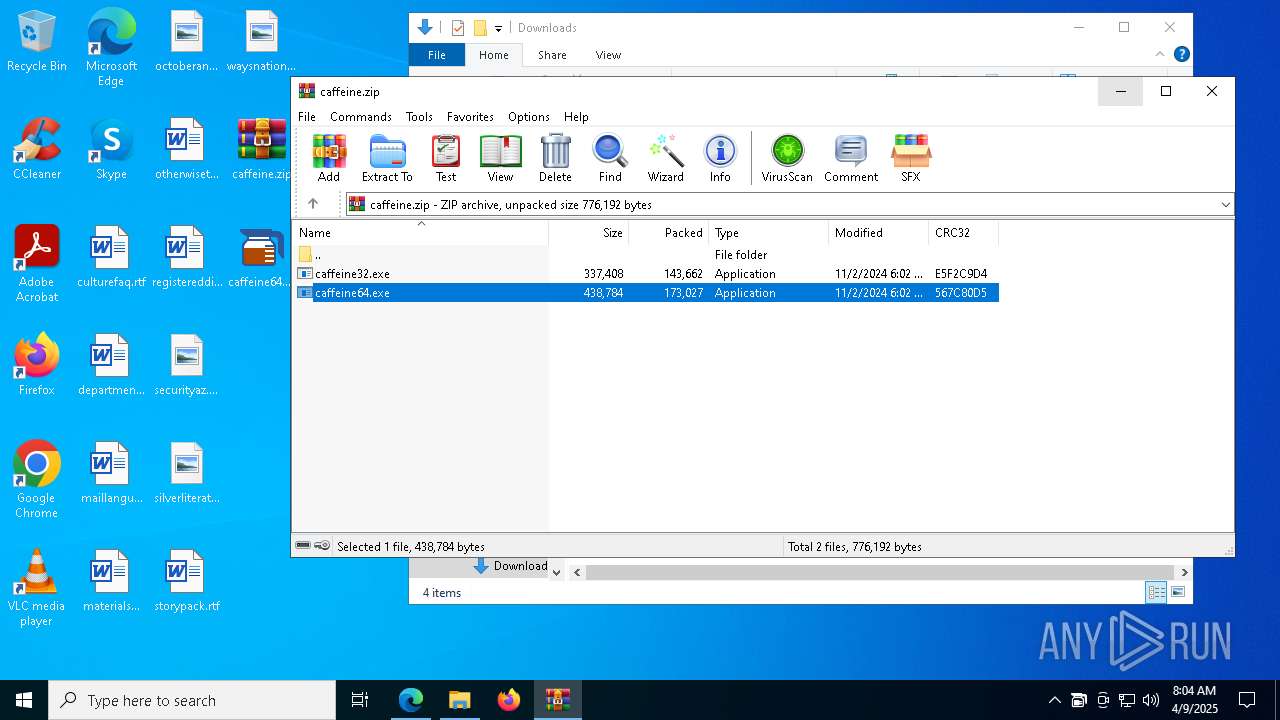Click the Add toolbar icon in WinRAR
The height and width of the screenshot is (720, 1280).
[328, 159]
